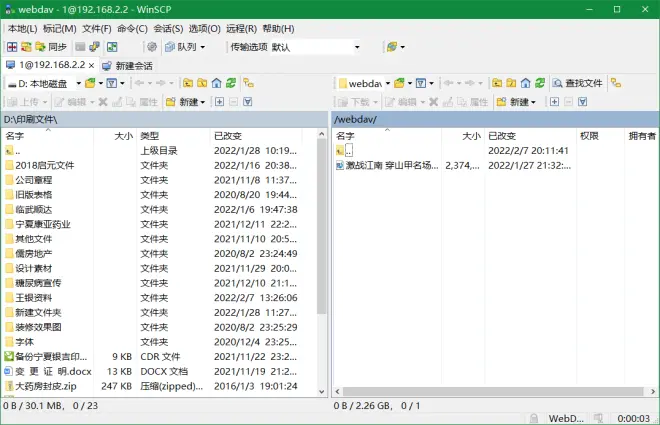Expand the globe site manager dropdown
The width and height of the screenshot is (660, 425).
[402, 47]
